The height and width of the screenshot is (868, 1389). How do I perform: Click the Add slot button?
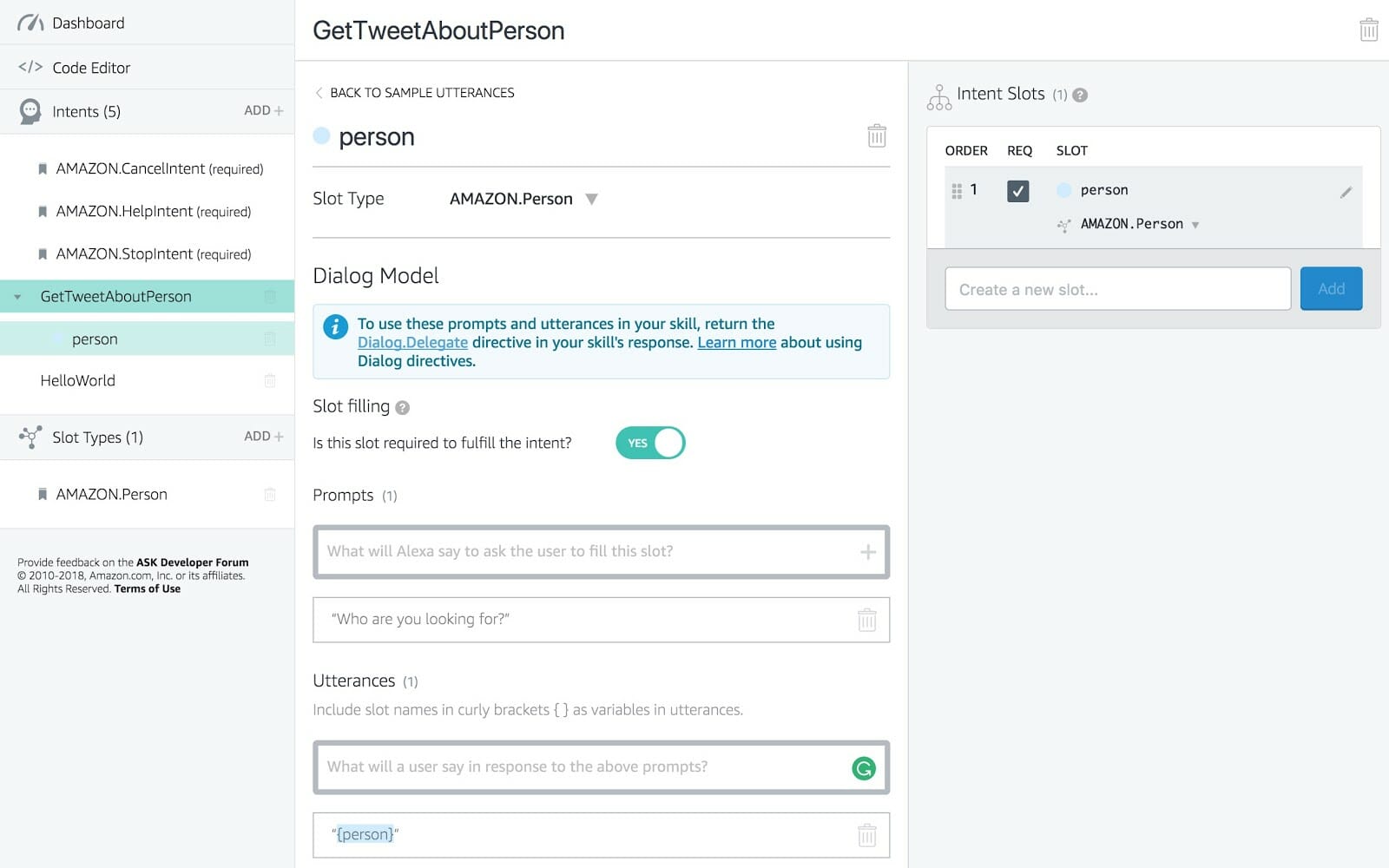click(x=1331, y=289)
